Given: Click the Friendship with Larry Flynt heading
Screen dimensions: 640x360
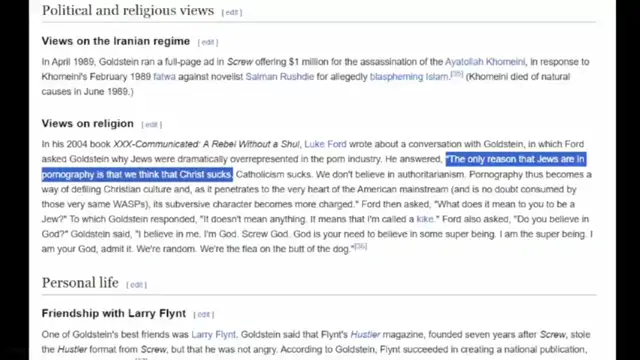Looking at the screenshot, I should coord(114,313).
